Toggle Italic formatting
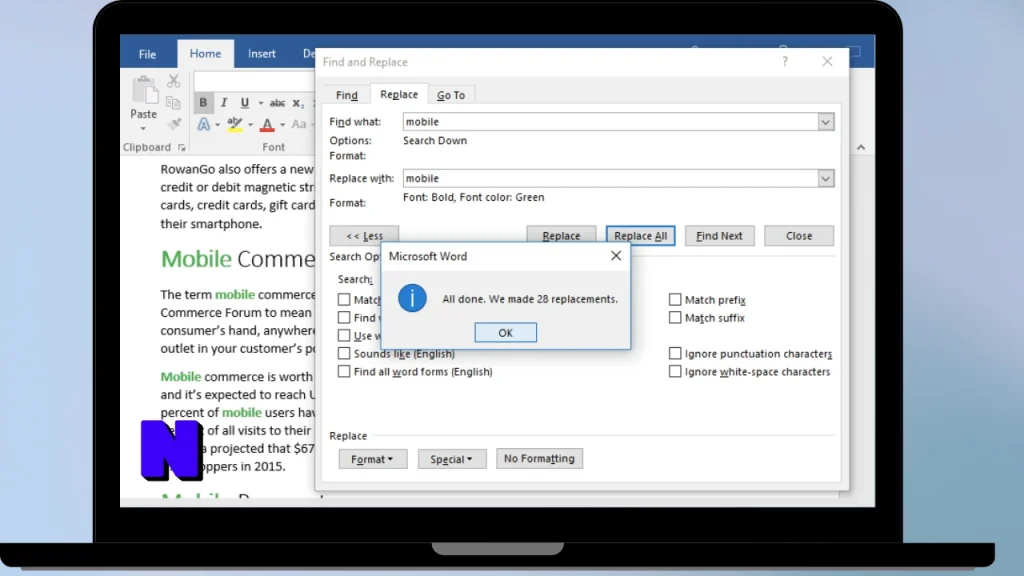The height and width of the screenshot is (576, 1024). 223,103
